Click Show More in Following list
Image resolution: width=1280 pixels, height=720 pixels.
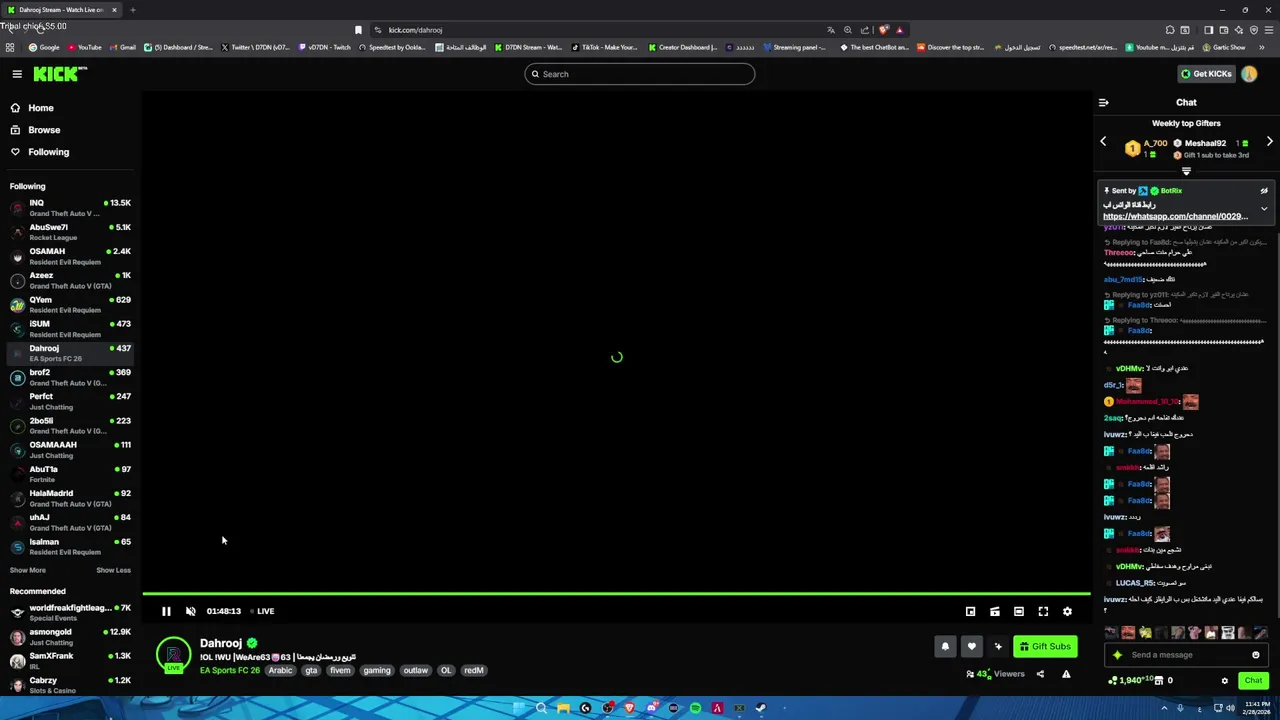tap(28, 570)
